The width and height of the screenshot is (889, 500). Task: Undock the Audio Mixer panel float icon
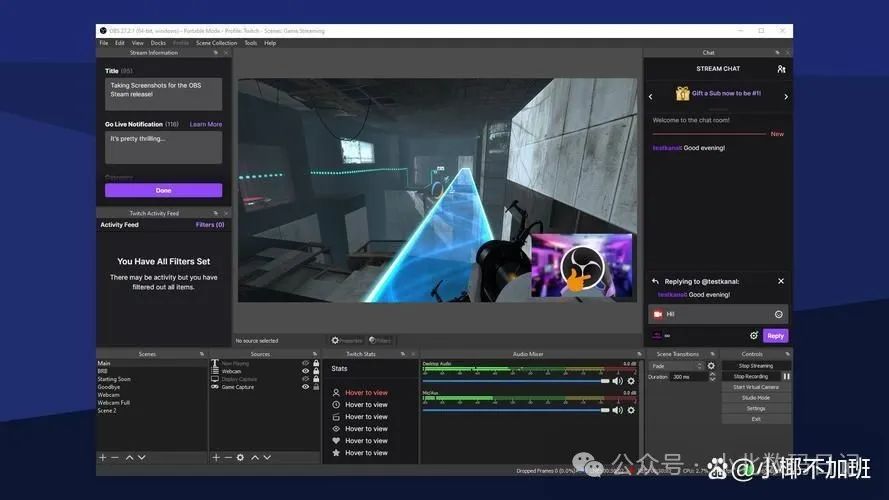639,354
